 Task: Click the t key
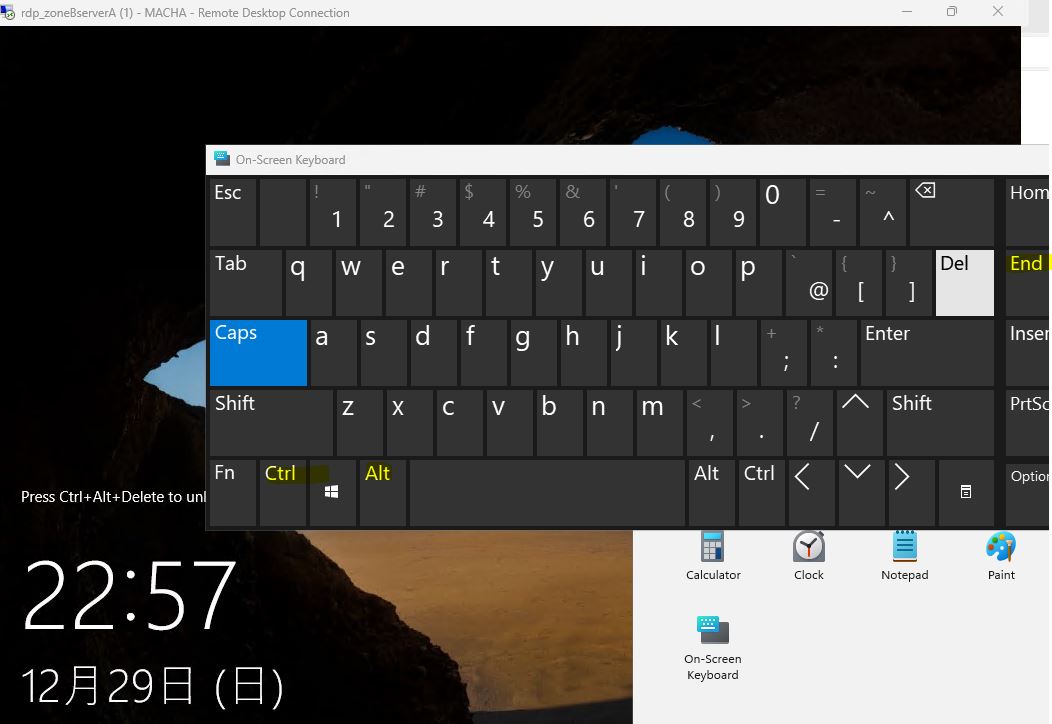point(509,282)
